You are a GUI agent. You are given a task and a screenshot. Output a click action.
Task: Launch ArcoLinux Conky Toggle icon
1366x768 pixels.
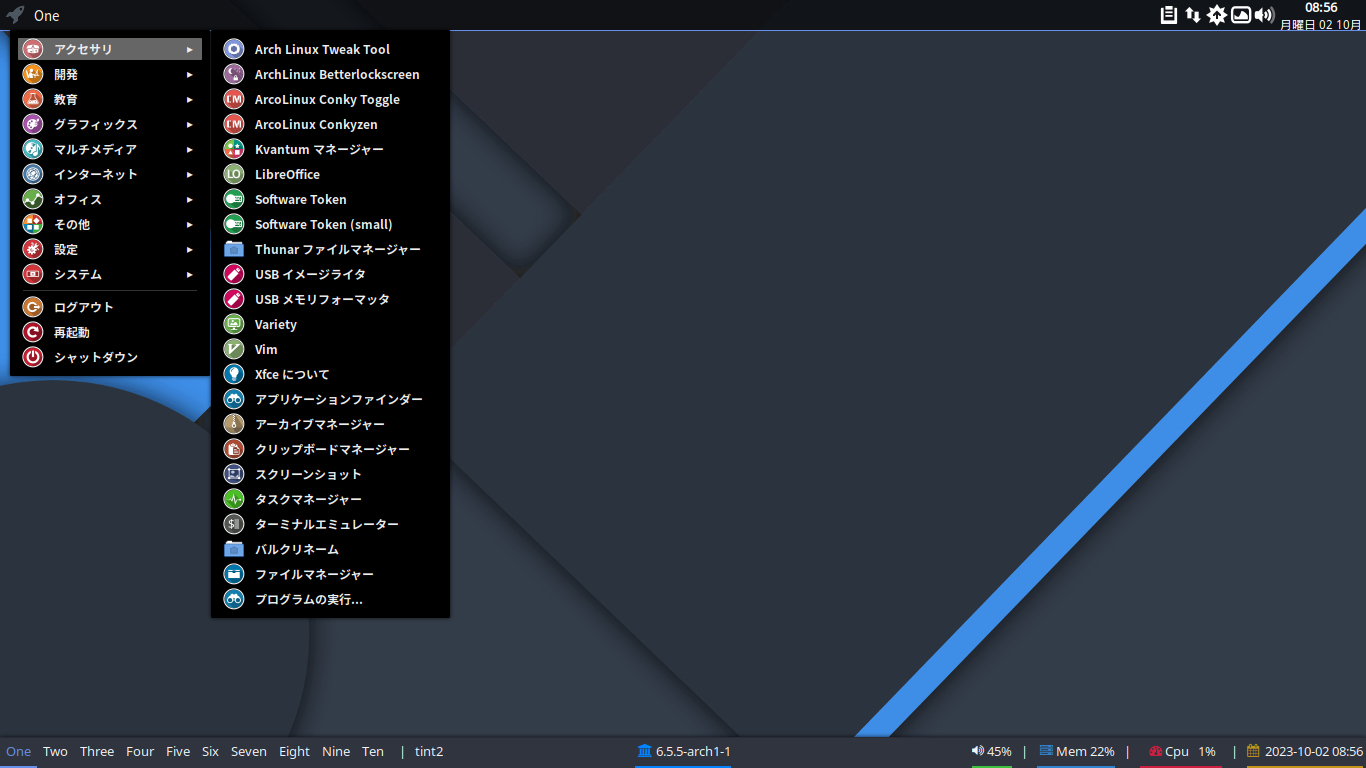coord(233,99)
